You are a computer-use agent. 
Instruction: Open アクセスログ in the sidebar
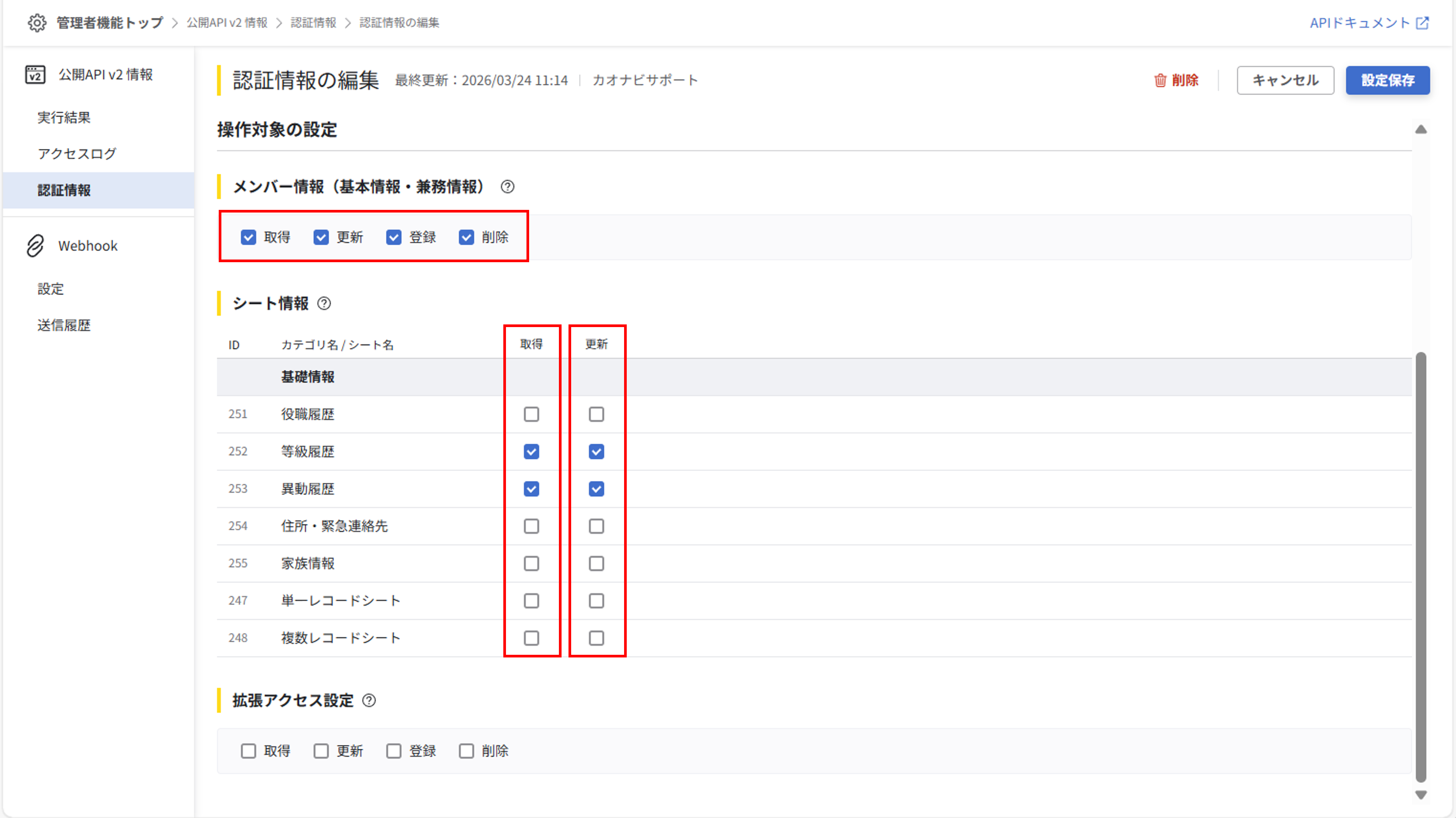tap(77, 154)
